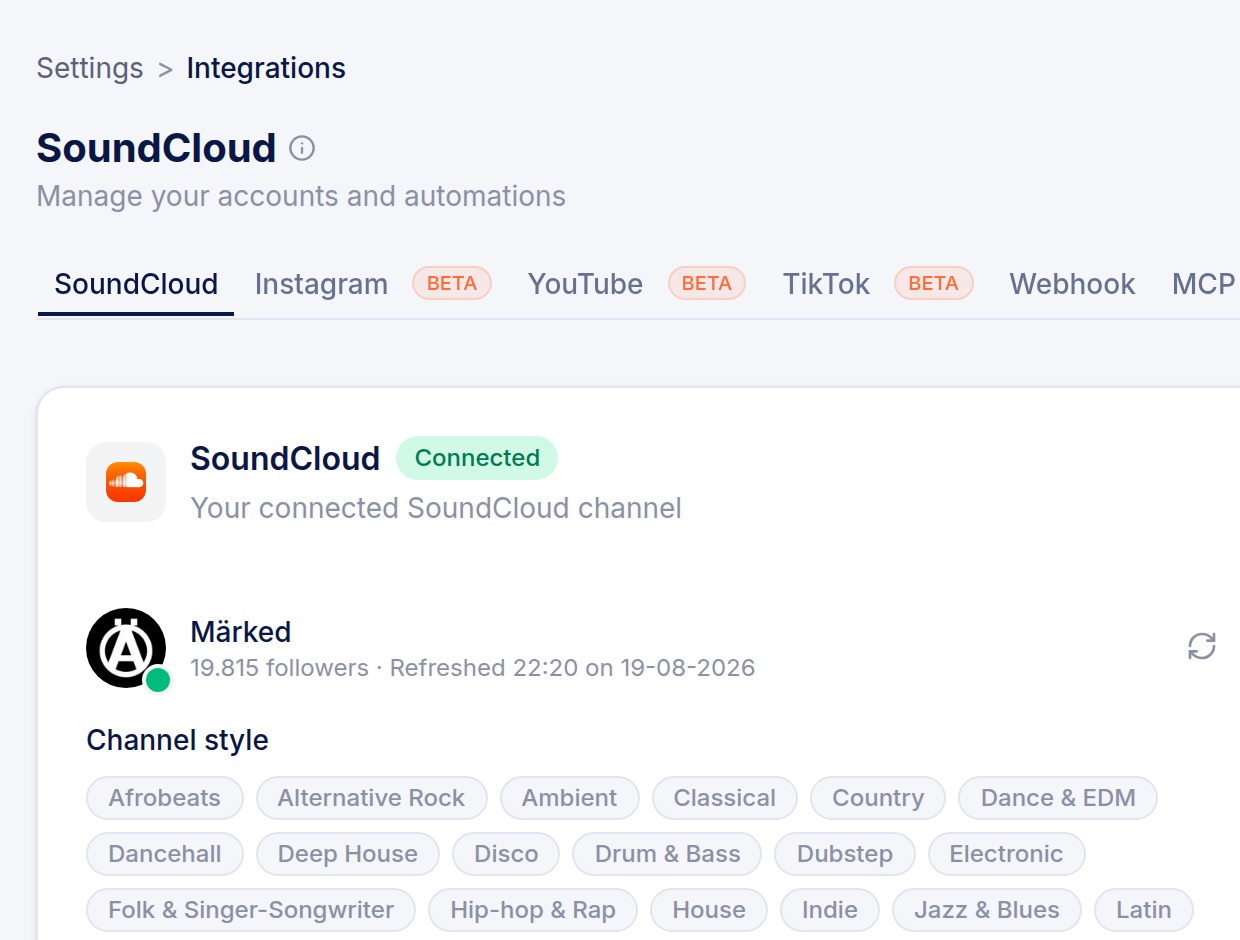Select the Hip-hop & Rap style chip
Viewport: 1240px width, 940px height.
point(533,910)
